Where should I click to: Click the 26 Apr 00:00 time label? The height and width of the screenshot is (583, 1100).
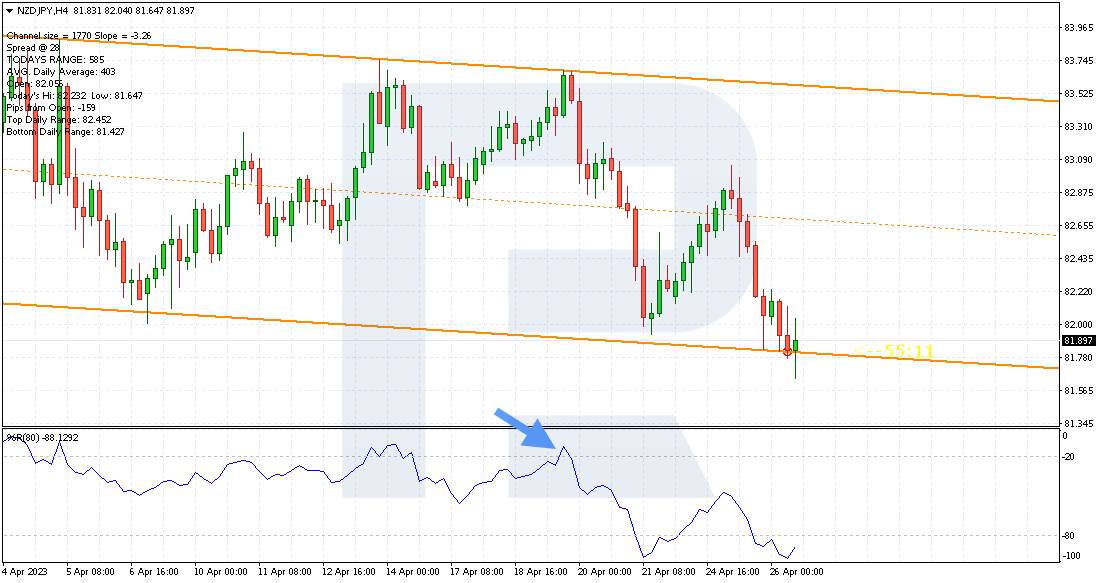797,572
